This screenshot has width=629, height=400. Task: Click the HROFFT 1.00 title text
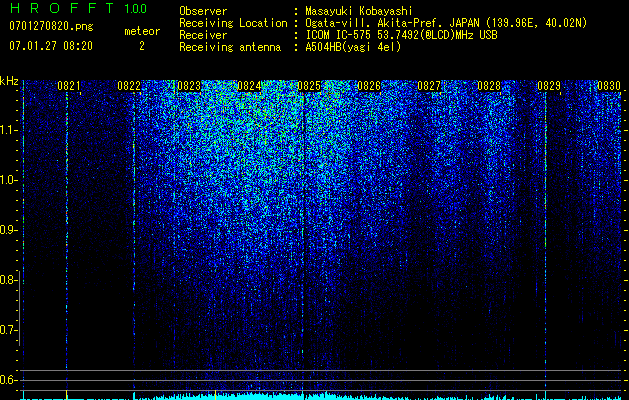pos(78,8)
